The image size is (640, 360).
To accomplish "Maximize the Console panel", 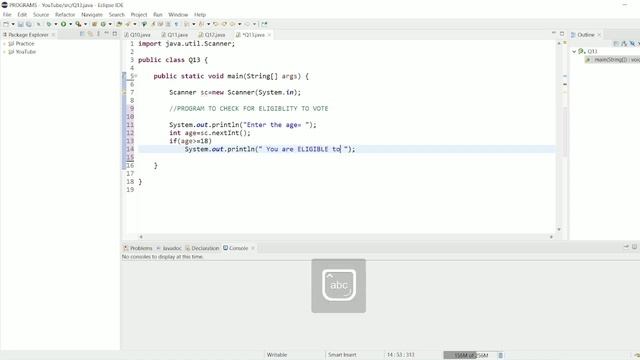I will click(634, 247).
